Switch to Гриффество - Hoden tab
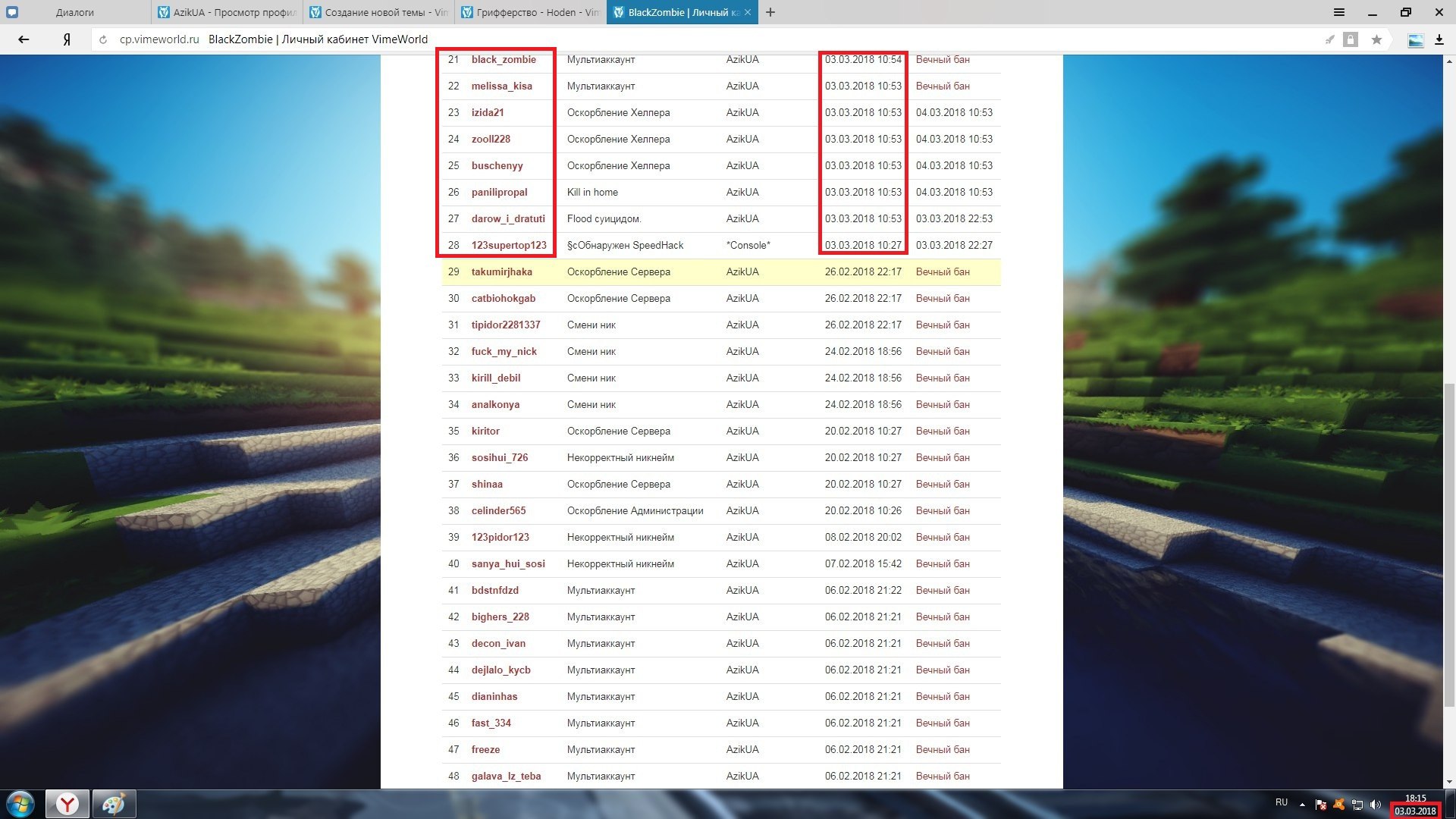Image resolution: width=1456 pixels, height=819 pixels. (530, 12)
